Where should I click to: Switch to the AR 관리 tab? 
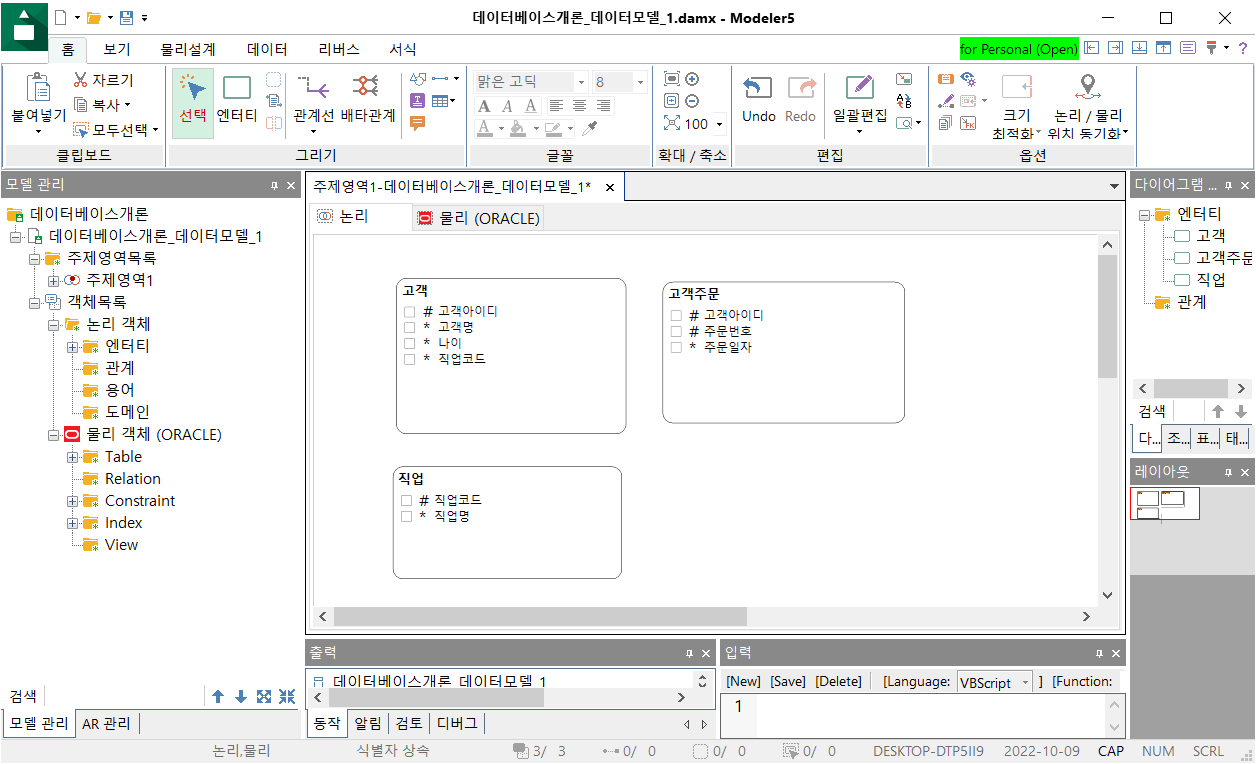pyautogui.click(x=107, y=723)
